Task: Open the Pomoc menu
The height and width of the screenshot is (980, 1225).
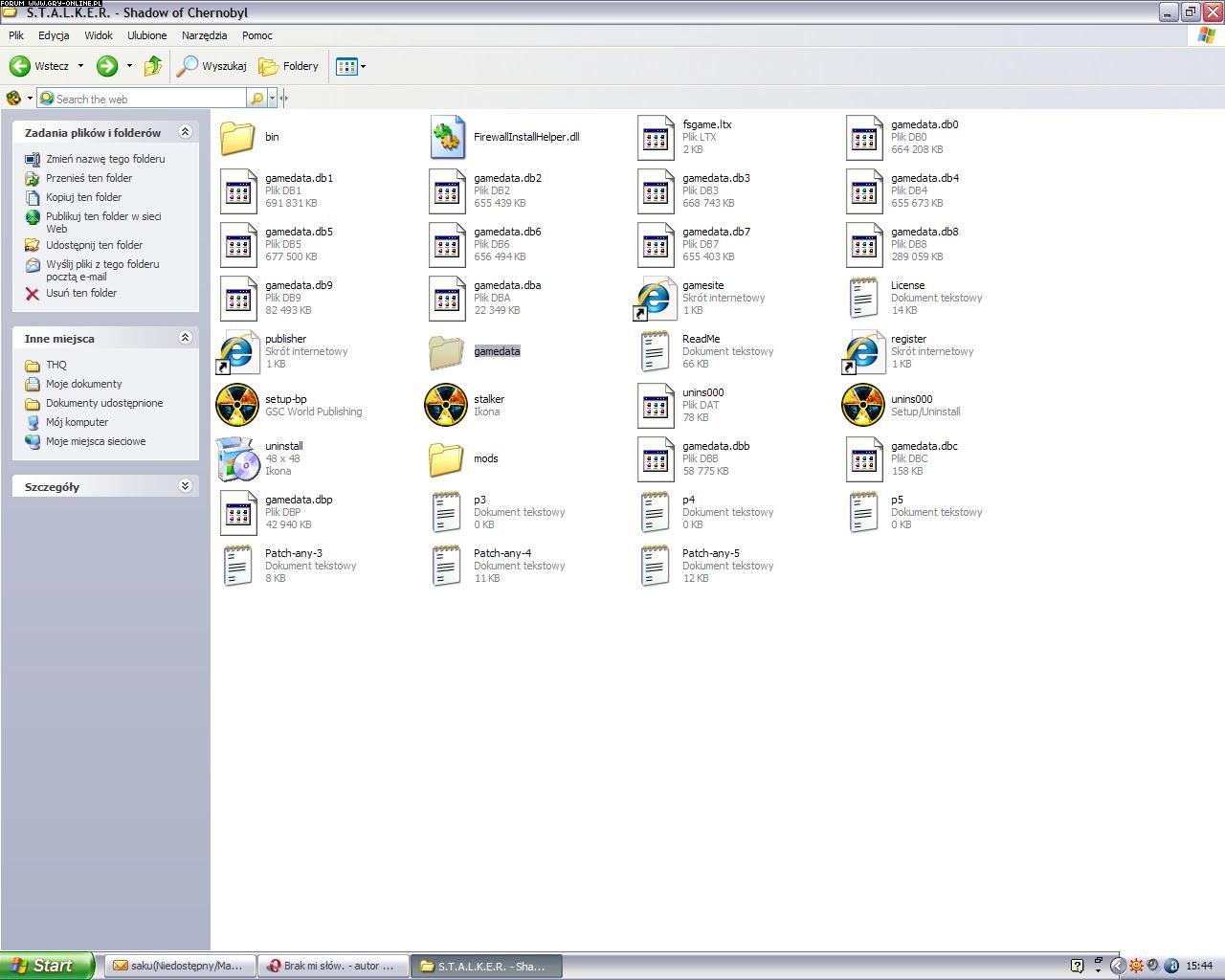Action: click(x=257, y=35)
